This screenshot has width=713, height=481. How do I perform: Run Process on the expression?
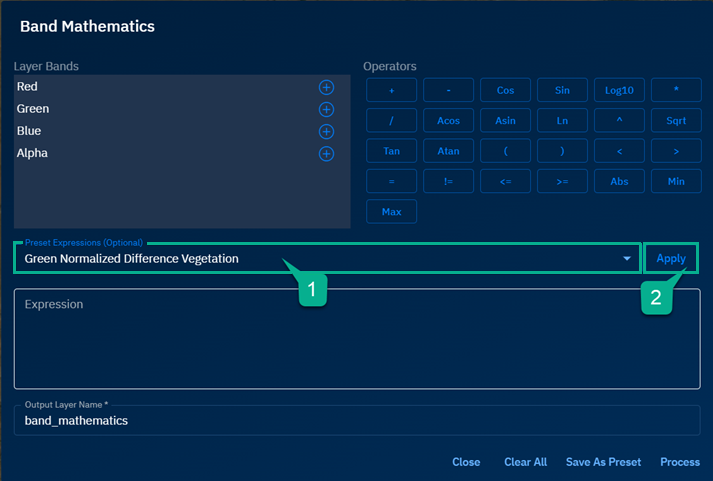pyautogui.click(x=679, y=462)
